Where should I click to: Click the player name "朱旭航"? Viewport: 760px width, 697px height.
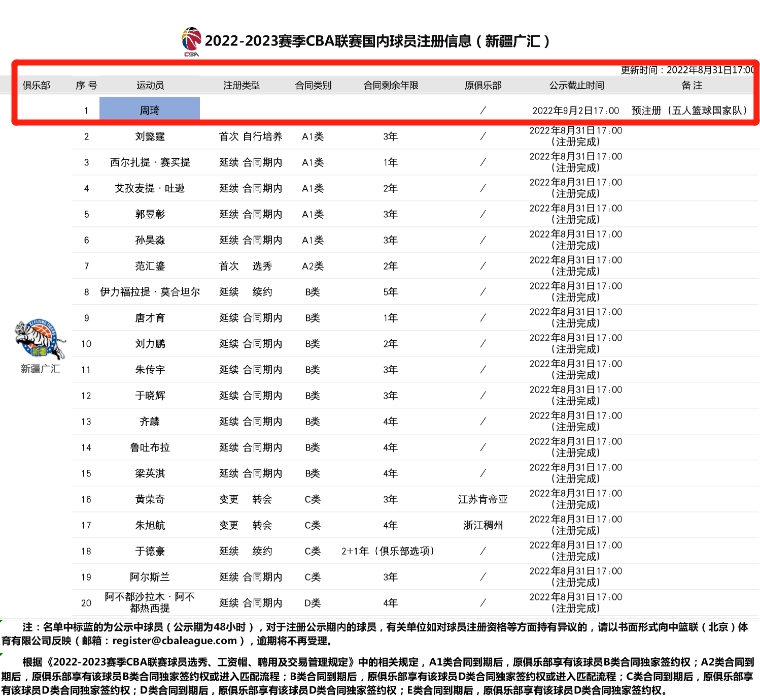pyautogui.click(x=150, y=525)
